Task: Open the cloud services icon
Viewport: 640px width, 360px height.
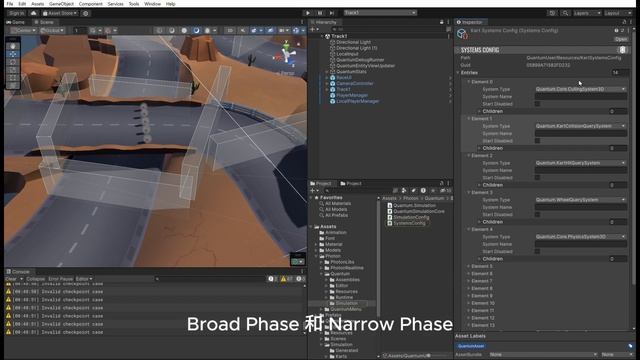Action: coord(33,13)
